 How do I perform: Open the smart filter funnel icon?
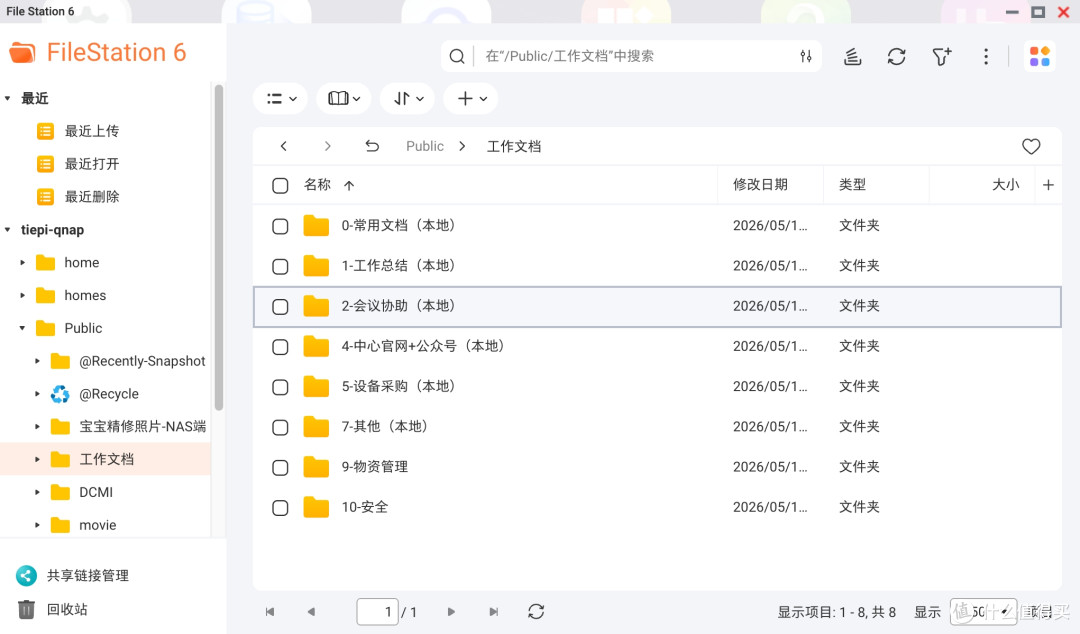pyautogui.click(x=942, y=57)
